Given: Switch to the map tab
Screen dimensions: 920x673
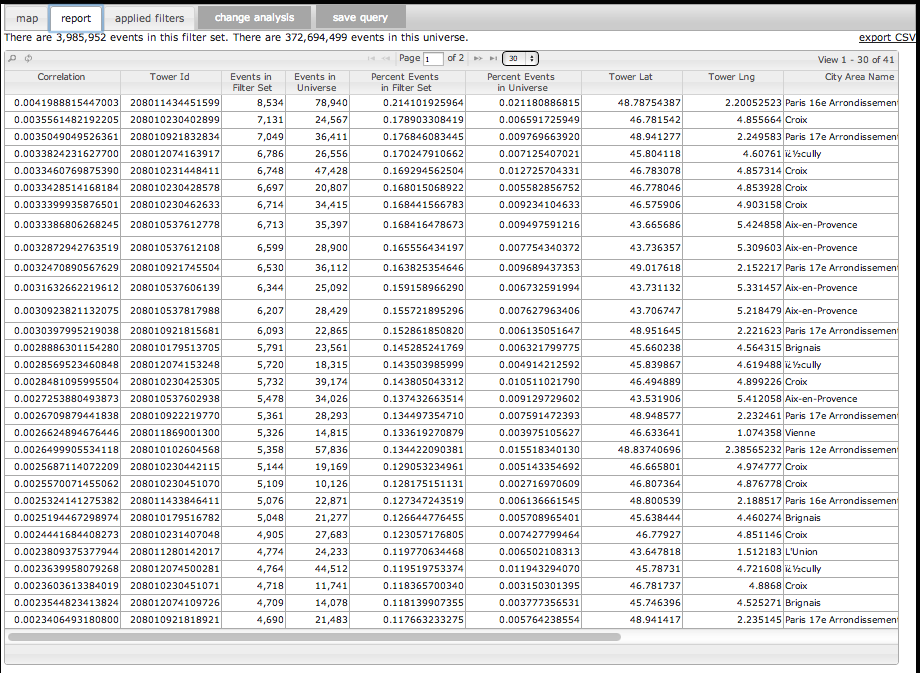Looking at the screenshot, I should point(27,18).
